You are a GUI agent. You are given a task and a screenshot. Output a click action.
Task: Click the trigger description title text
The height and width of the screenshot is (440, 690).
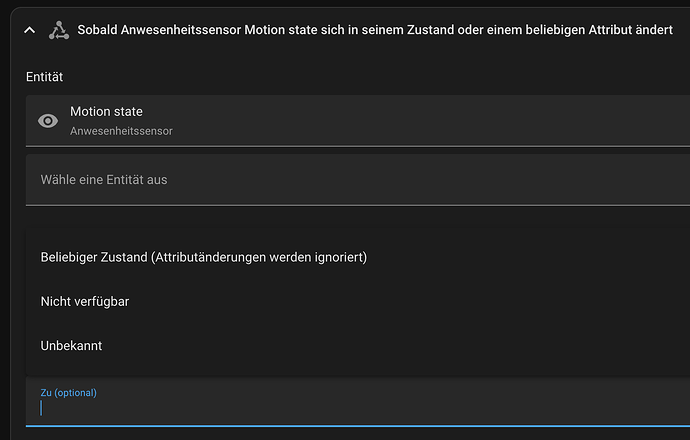[x=375, y=30]
